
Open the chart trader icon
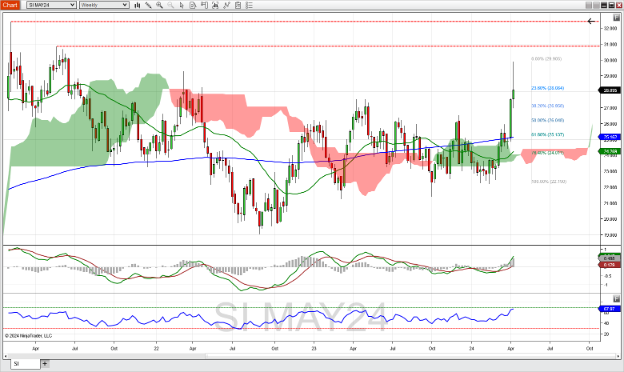pyautogui.click(x=204, y=5)
